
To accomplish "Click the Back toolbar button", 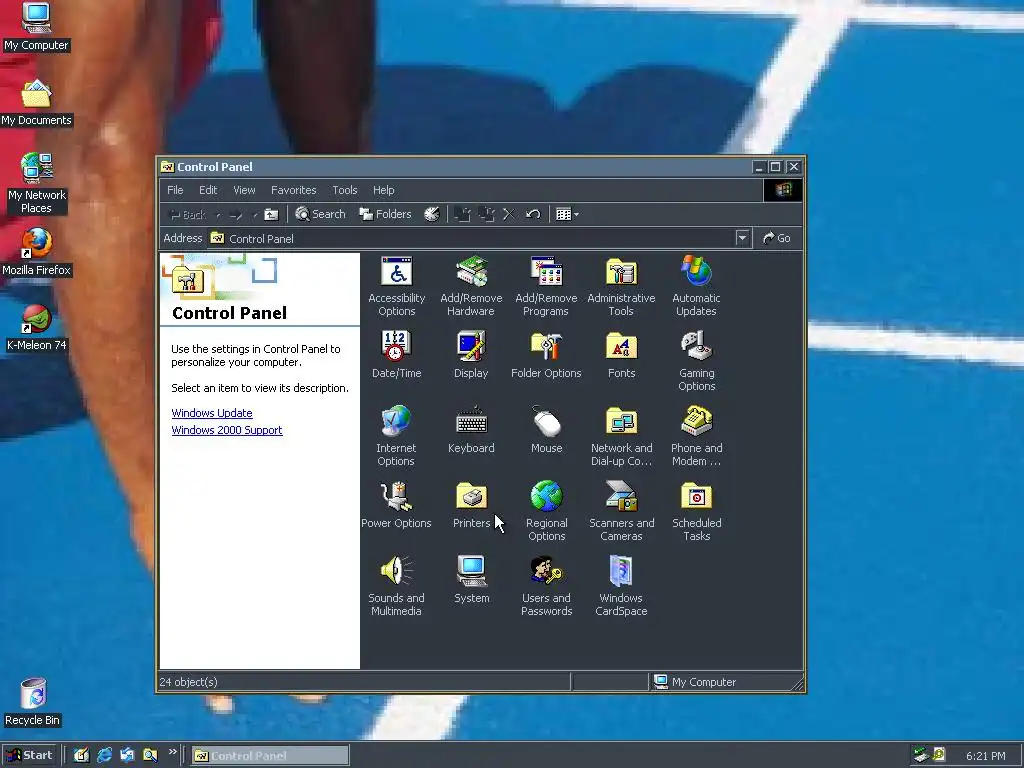I will [188, 214].
